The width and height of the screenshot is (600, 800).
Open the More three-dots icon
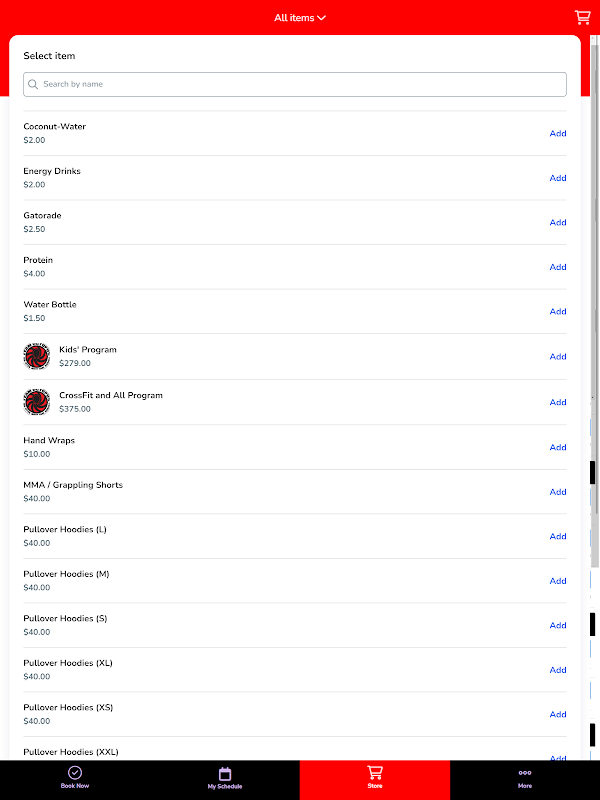coord(525,773)
